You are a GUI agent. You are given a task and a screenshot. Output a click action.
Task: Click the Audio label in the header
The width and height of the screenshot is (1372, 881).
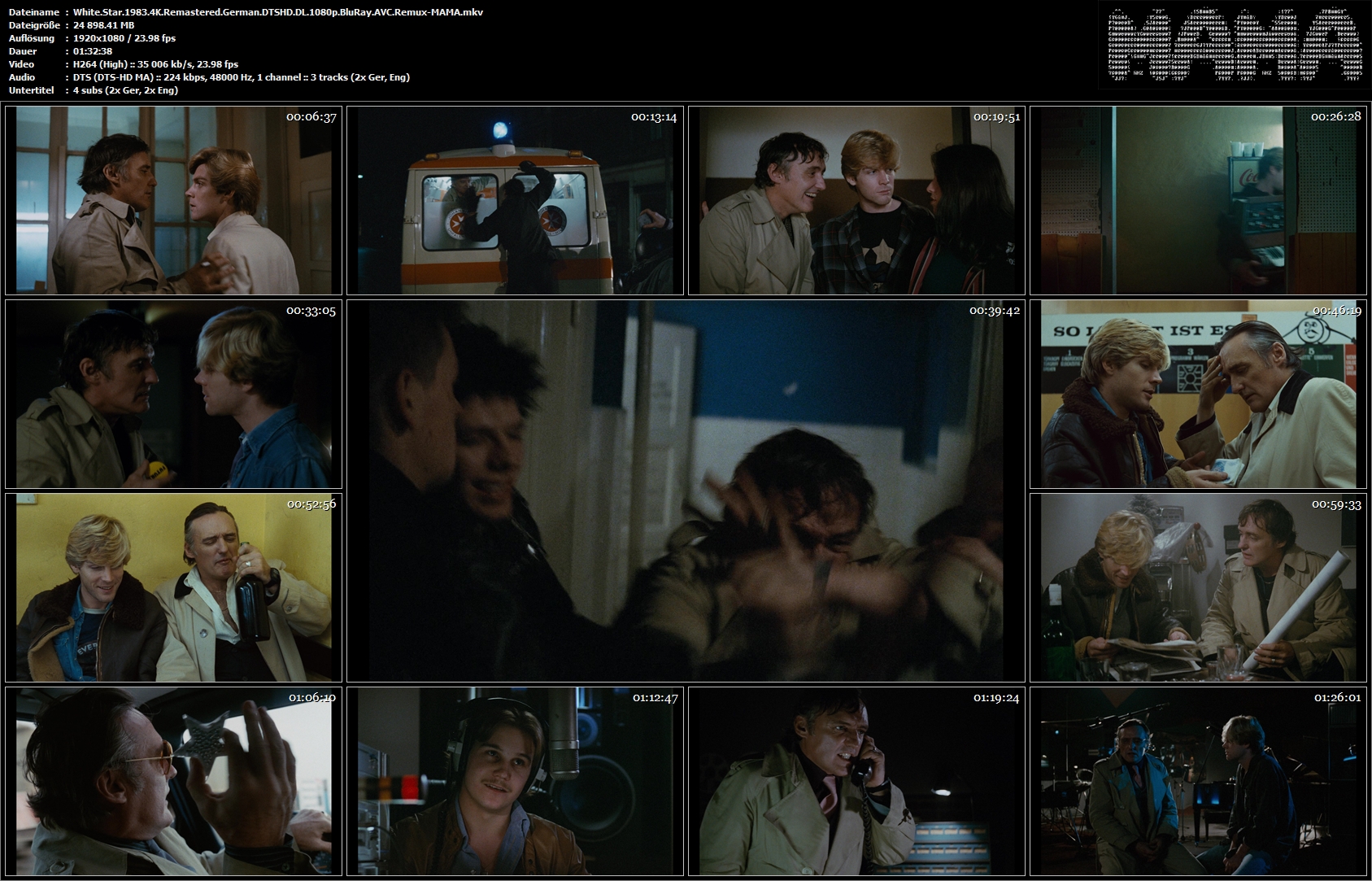21,77
